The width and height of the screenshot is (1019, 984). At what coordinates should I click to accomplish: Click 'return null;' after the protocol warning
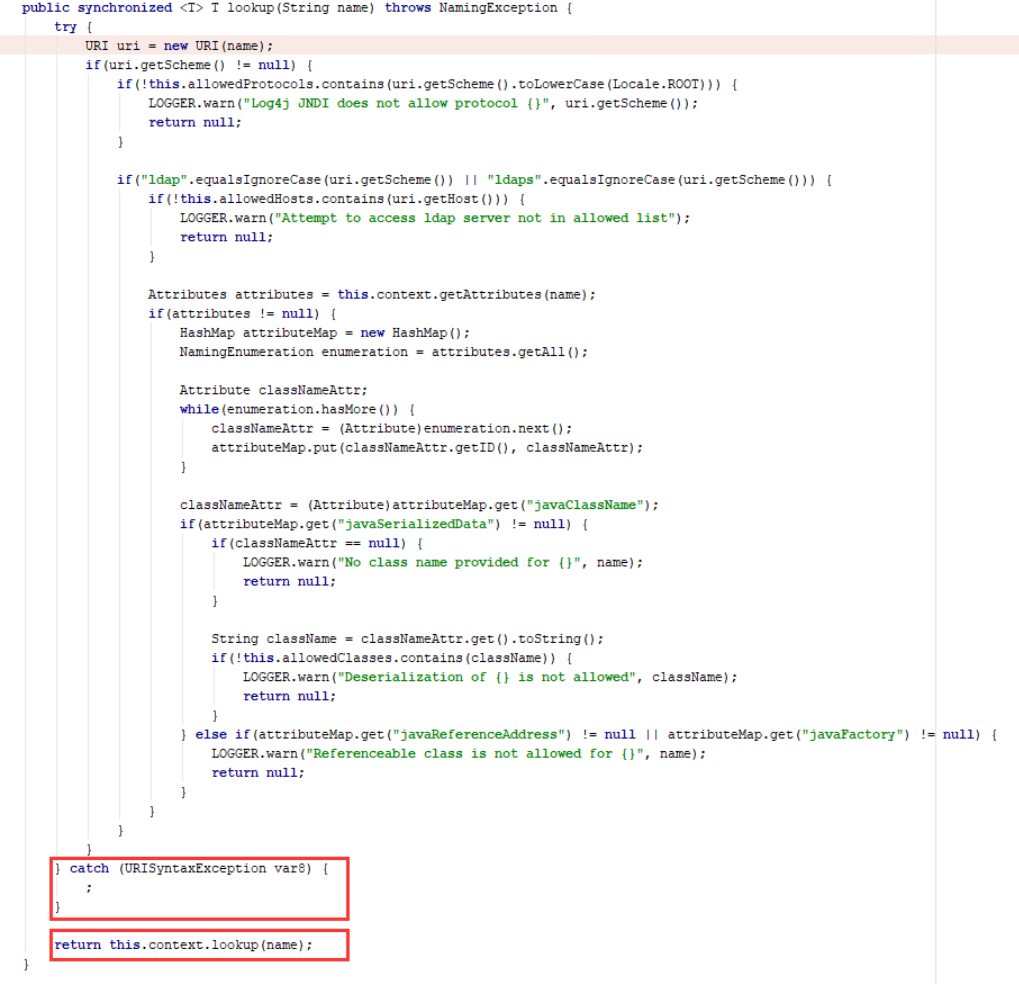[x=195, y=122]
